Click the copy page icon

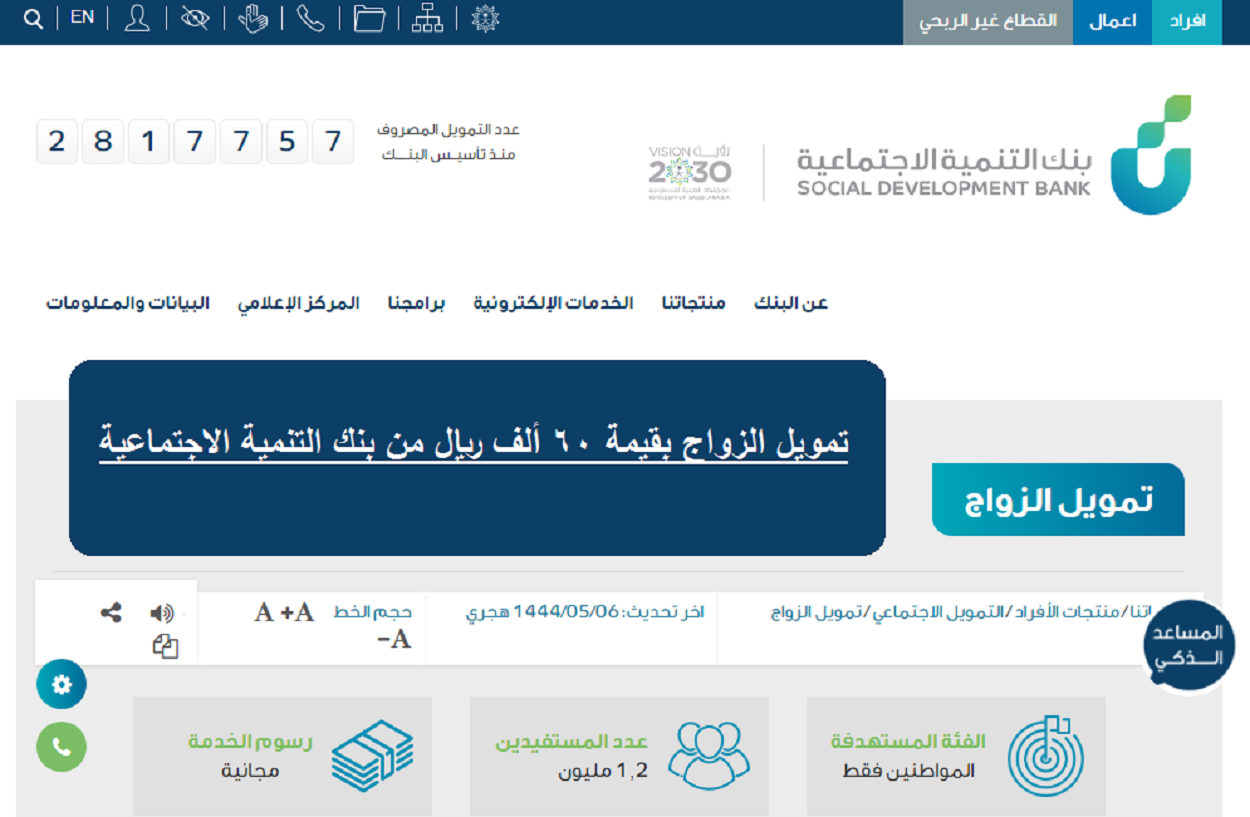165,647
